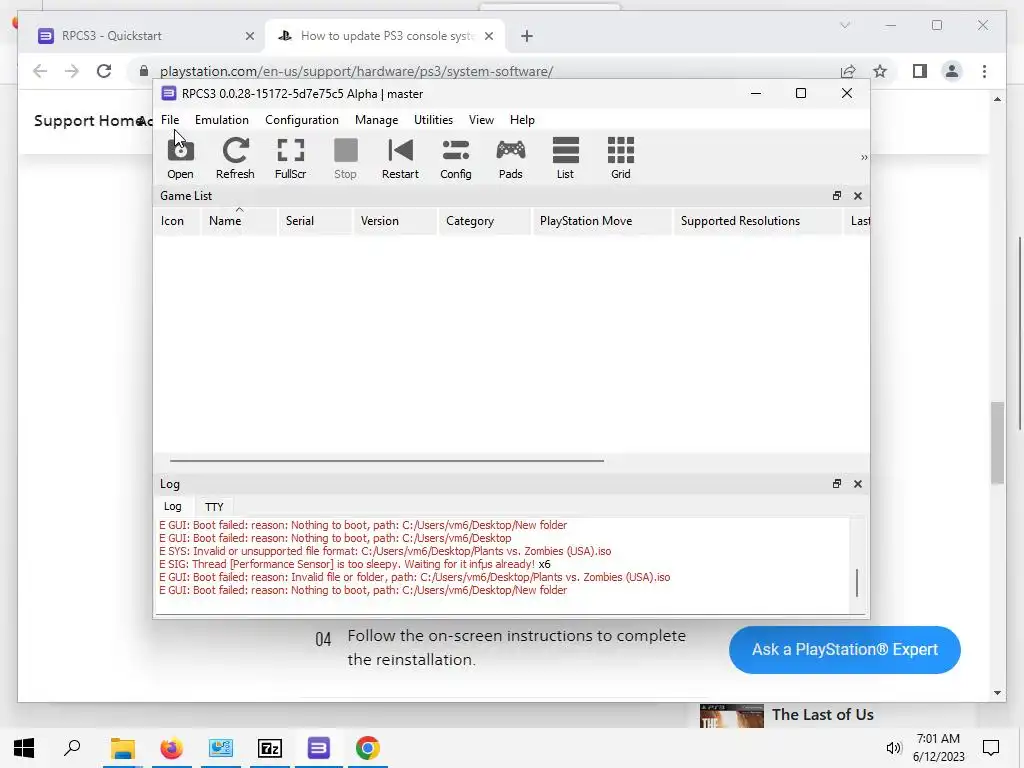Click the volume speaker tray icon
Viewport: 1024px width, 768px height.
coord(893,748)
